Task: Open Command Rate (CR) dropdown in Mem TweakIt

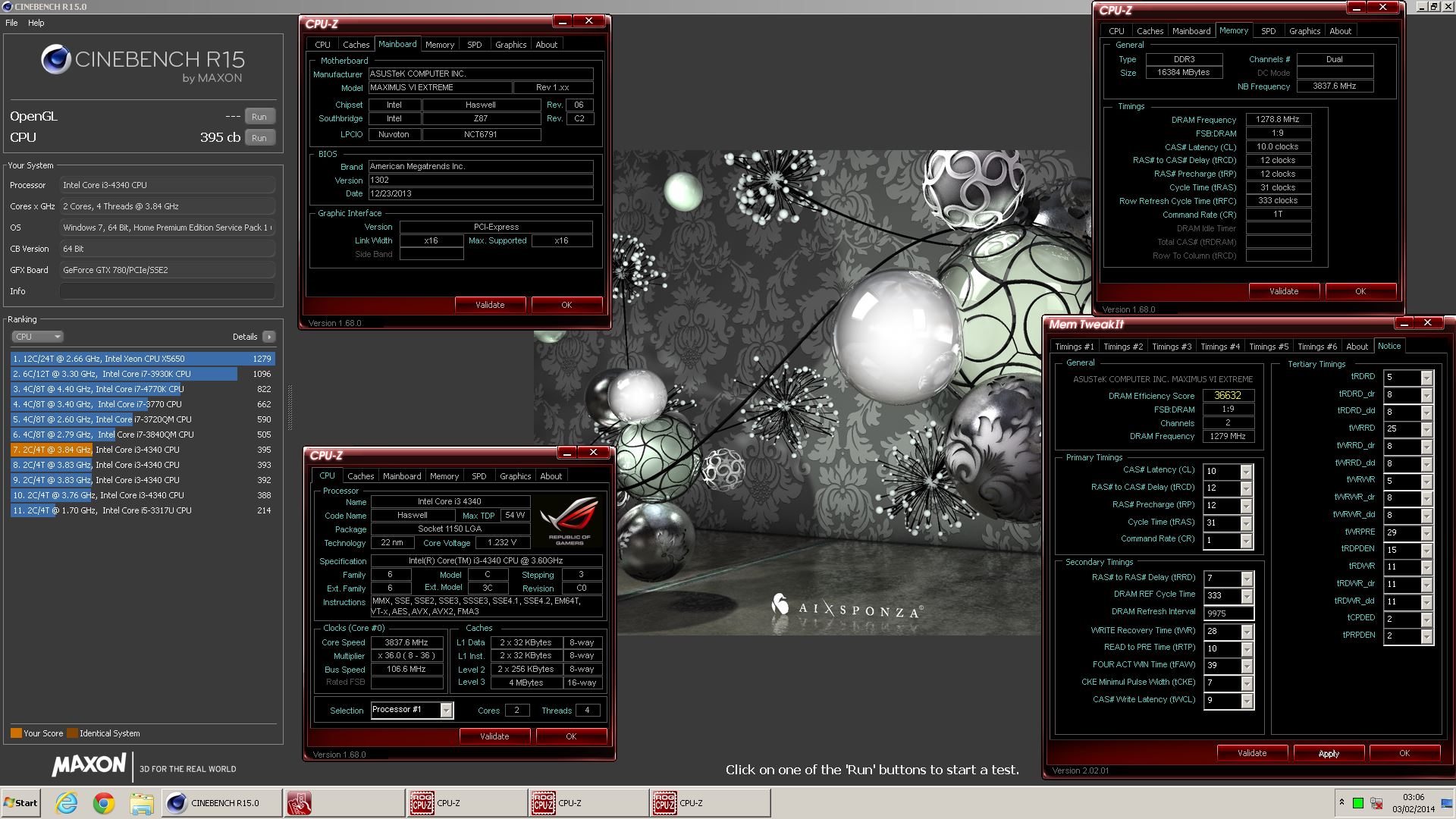Action: 1246,541
